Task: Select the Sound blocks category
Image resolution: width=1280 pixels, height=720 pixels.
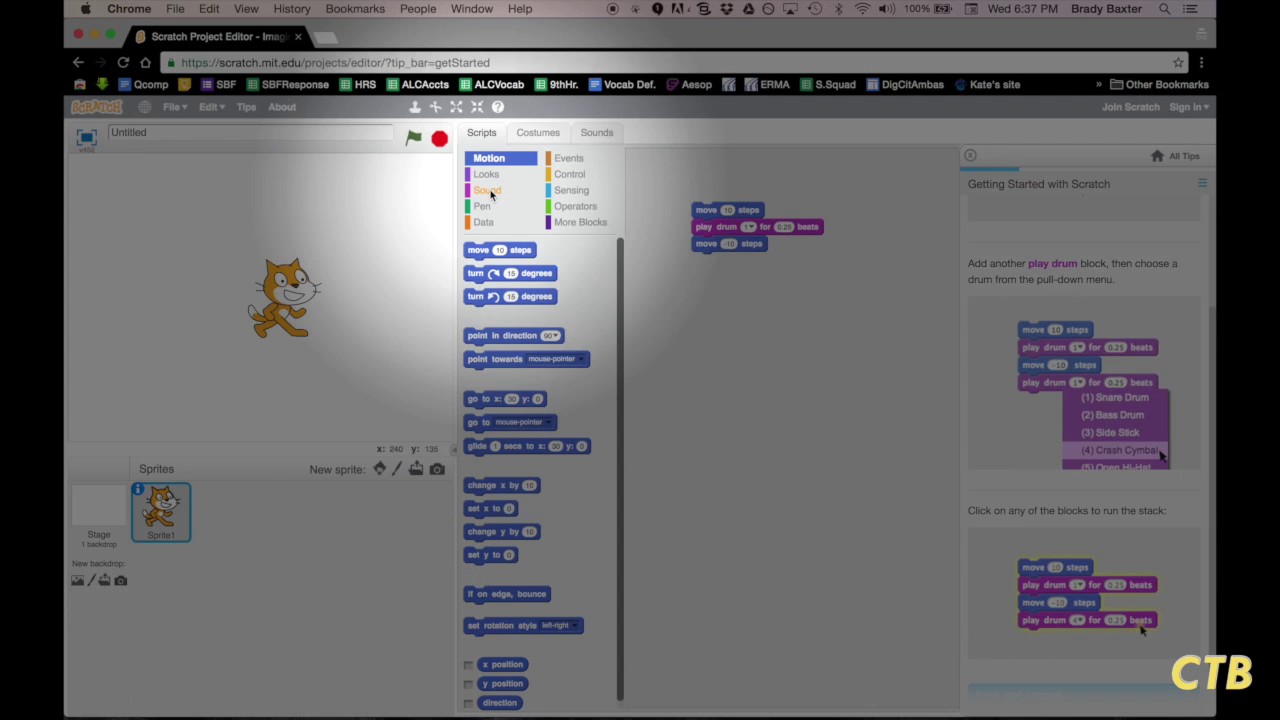Action: [487, 190]
